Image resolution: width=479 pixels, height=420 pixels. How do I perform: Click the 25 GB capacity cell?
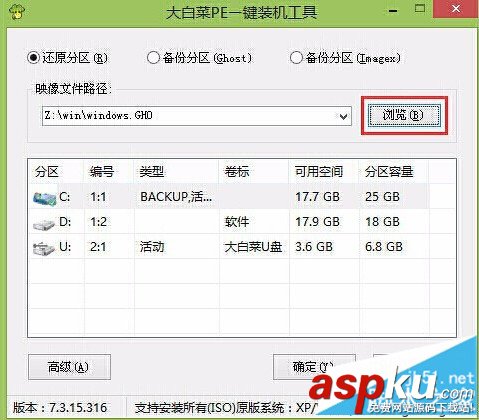382,197
